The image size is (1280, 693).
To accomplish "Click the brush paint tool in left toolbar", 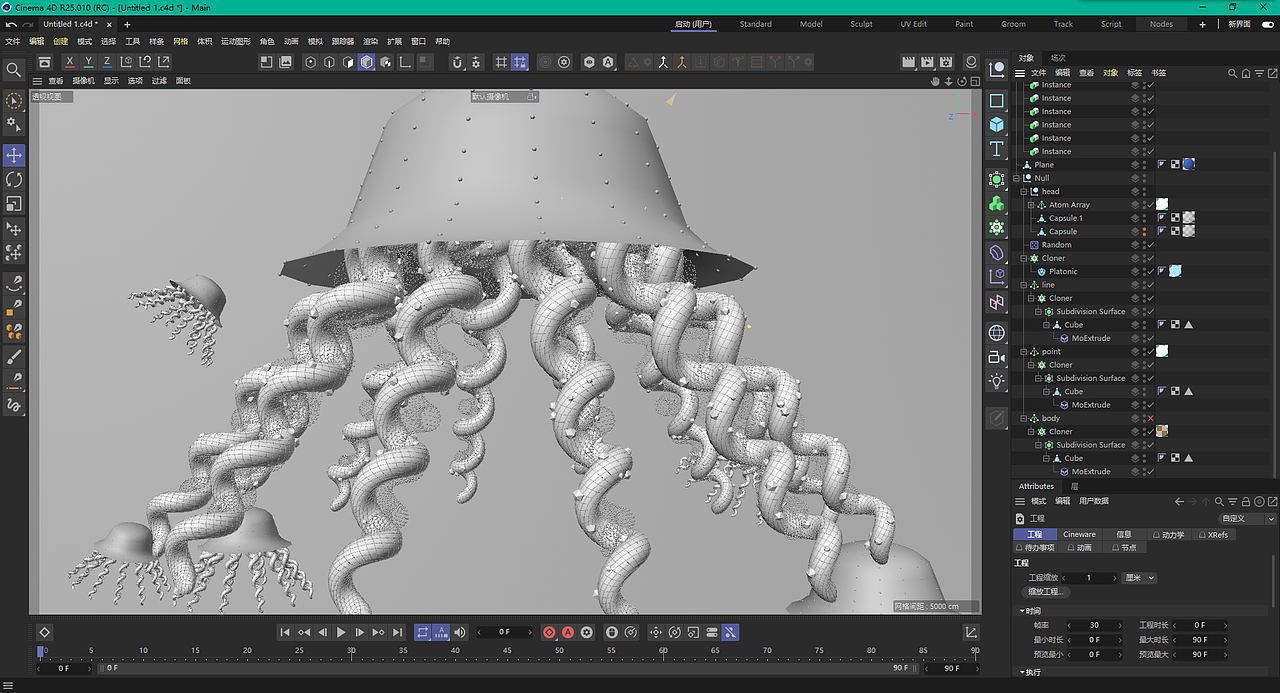I will [x=14, y=357].
